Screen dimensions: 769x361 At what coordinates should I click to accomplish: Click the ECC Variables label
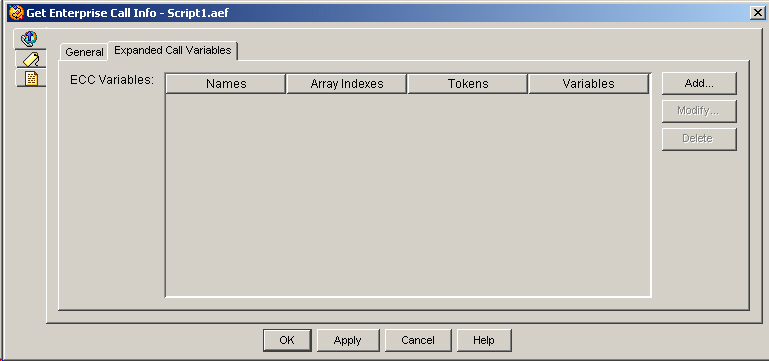click(x=112, y=80)
